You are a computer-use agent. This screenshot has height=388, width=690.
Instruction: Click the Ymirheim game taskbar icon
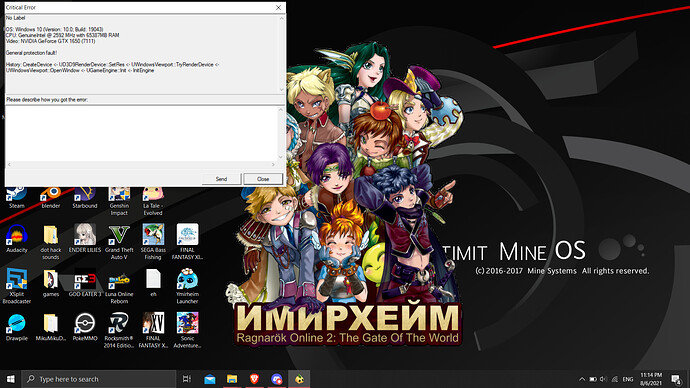pyautogui.click(x=299, y=379)
